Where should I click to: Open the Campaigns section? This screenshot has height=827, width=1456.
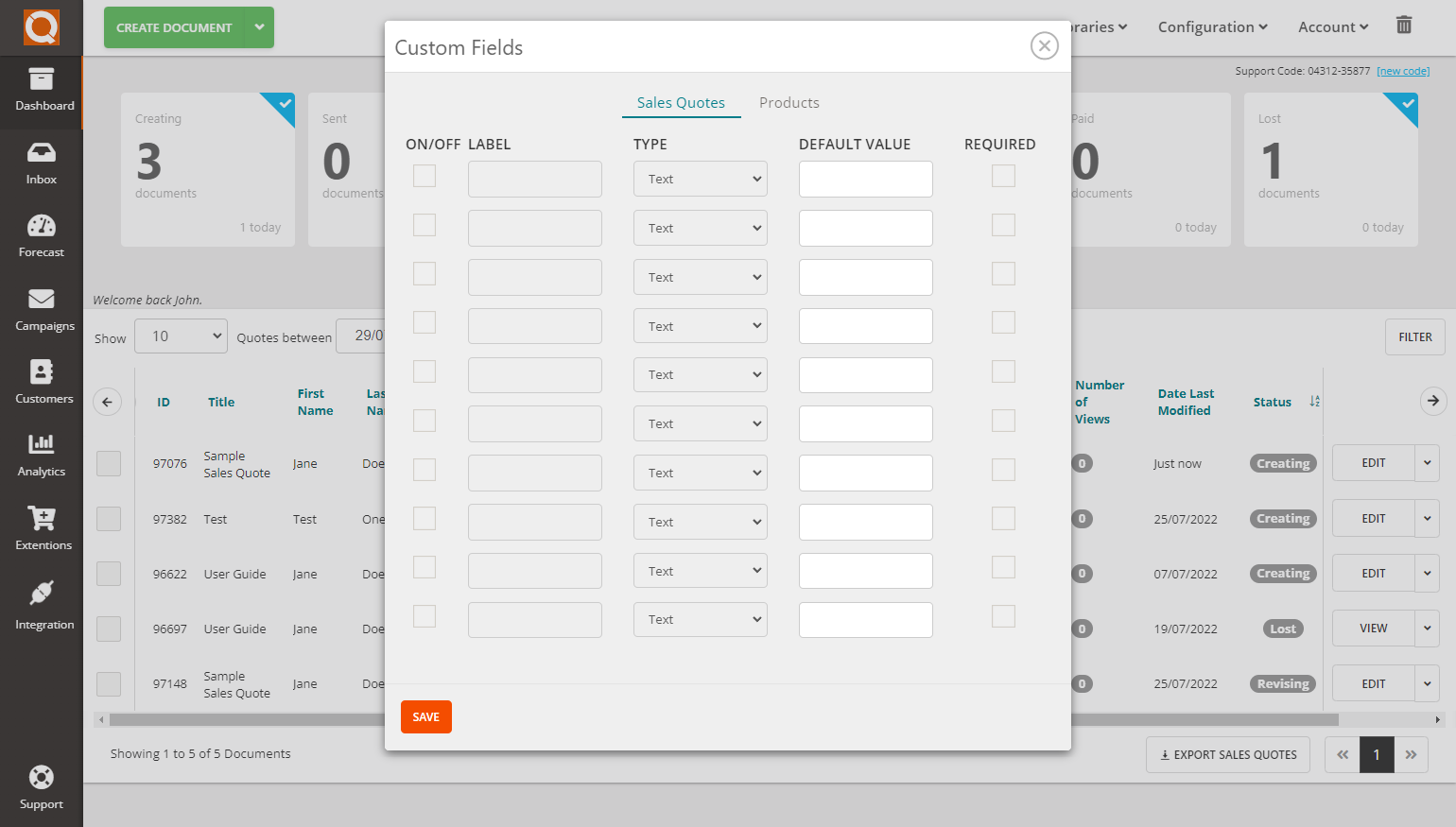point(41,310)
